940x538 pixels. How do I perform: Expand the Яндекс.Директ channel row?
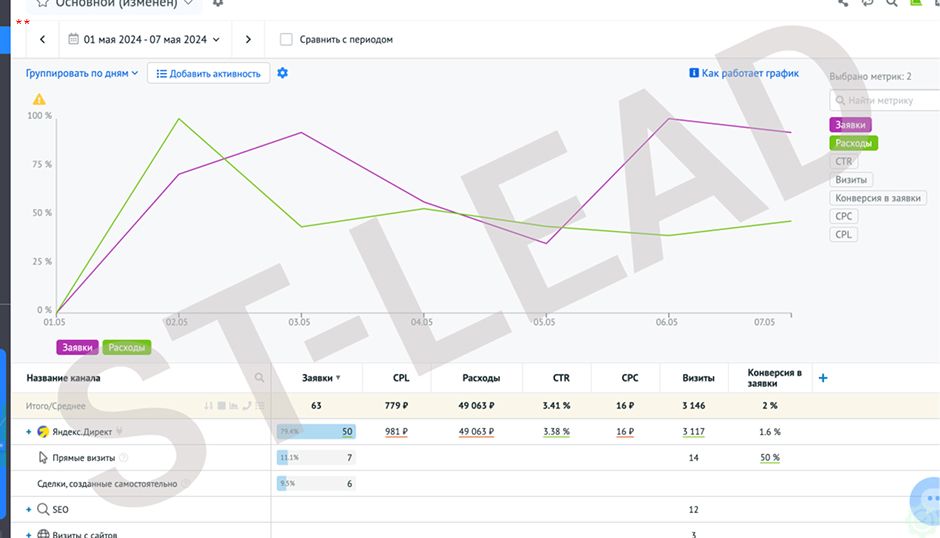coord(28,432)
